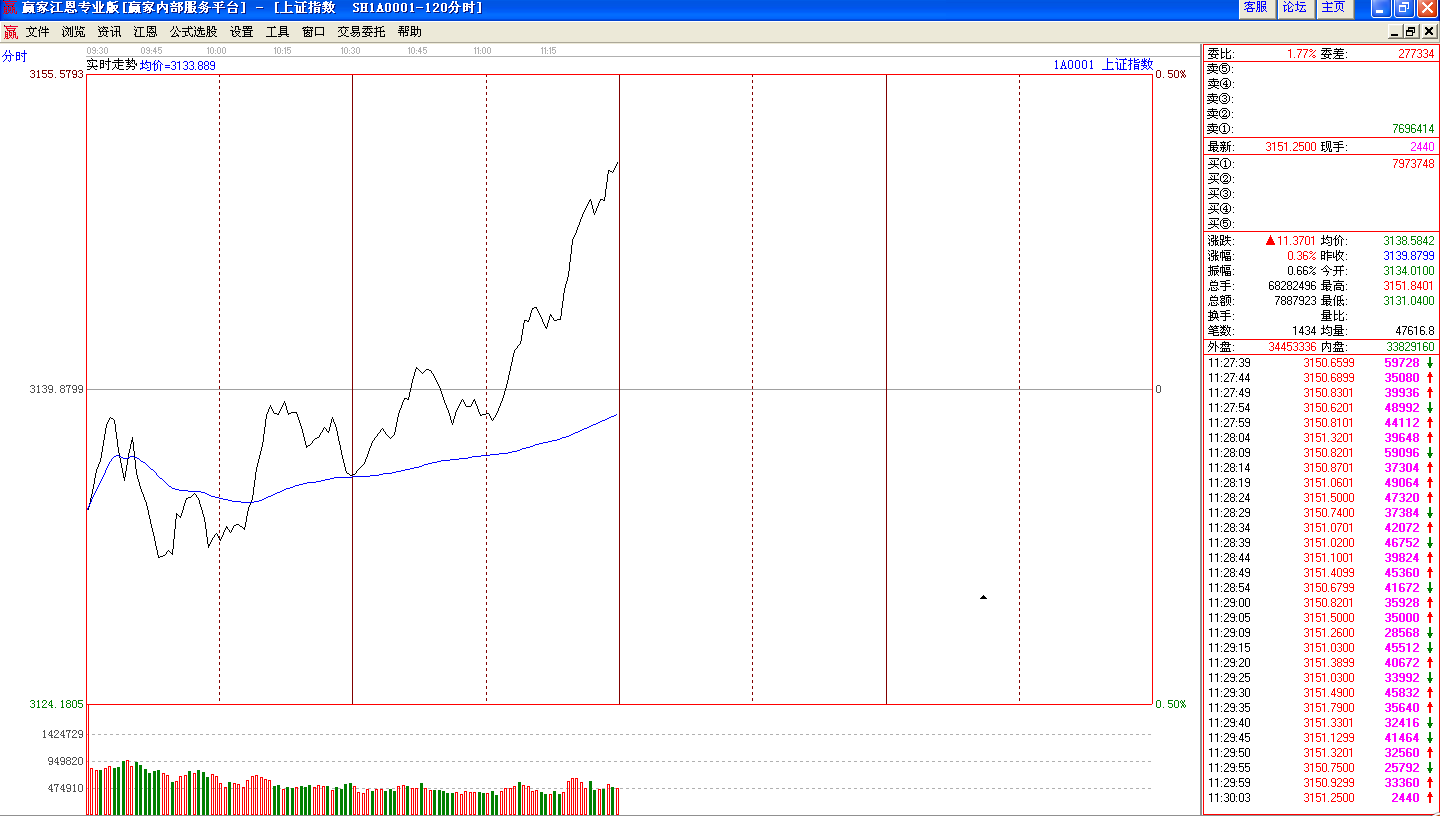
Task: Click the 现手 value 2440 in the quote panel
Action: pyautogui.click(x=1422, y=147)
